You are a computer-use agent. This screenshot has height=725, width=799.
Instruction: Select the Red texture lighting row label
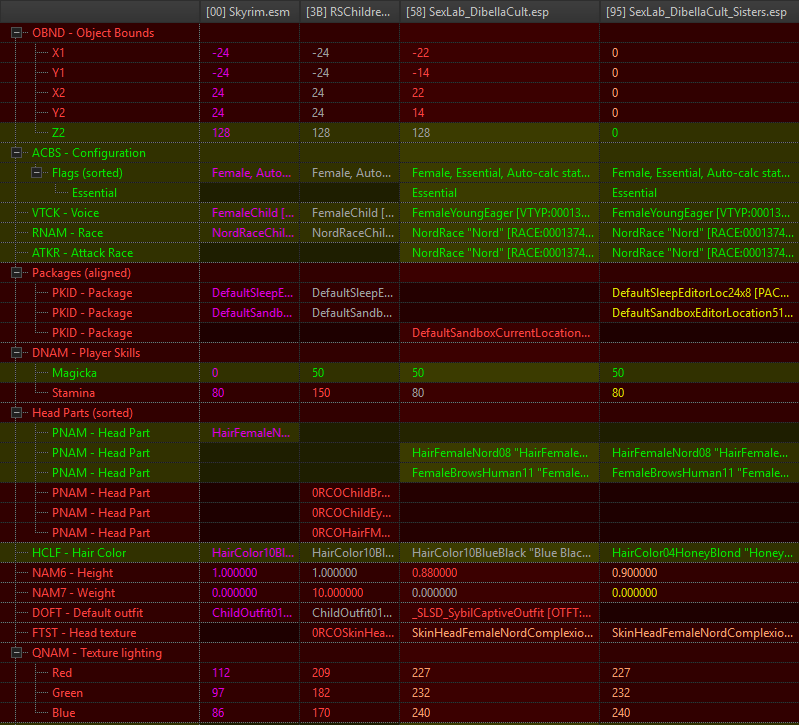[62, 673]
